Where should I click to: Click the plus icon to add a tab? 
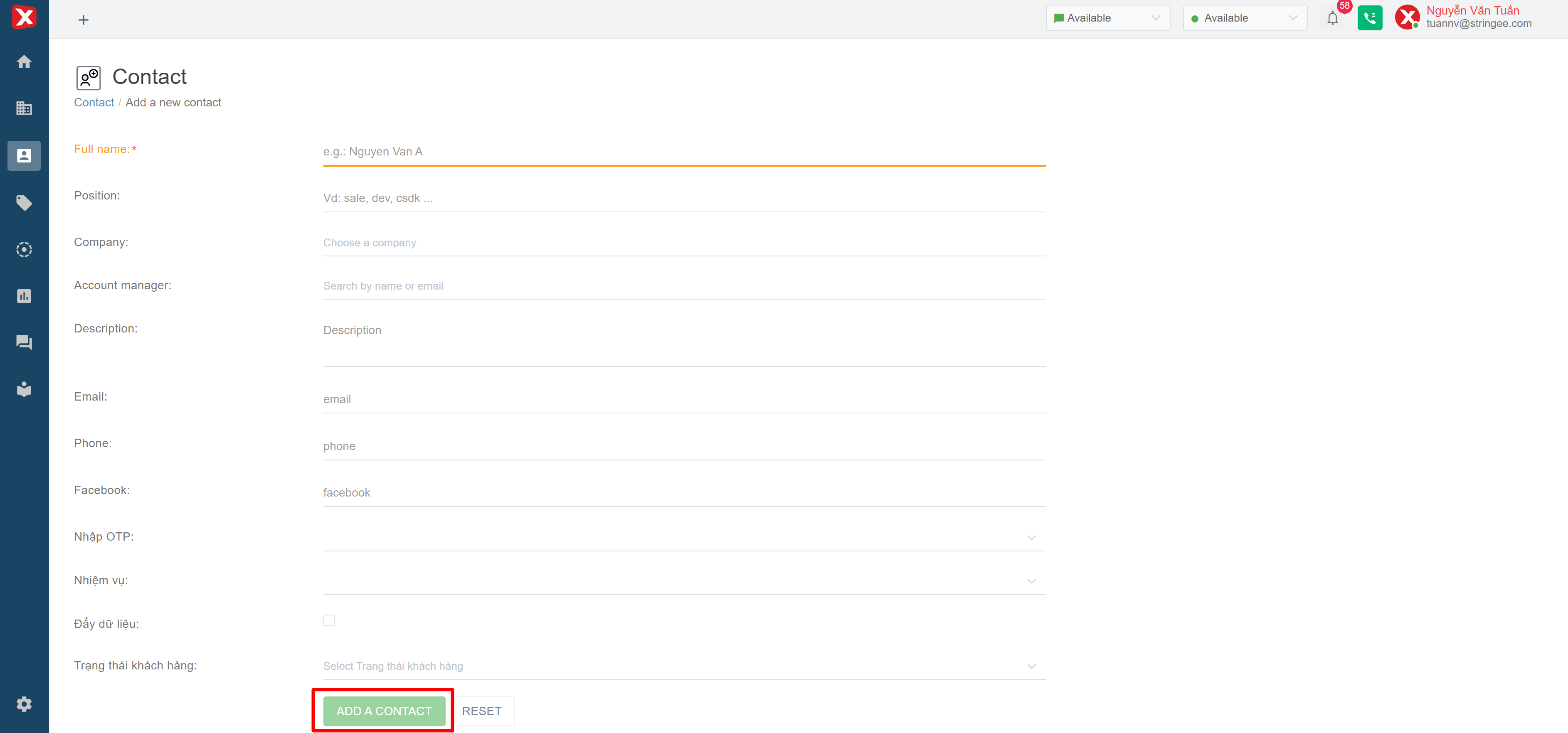click(x=84, y=20)
